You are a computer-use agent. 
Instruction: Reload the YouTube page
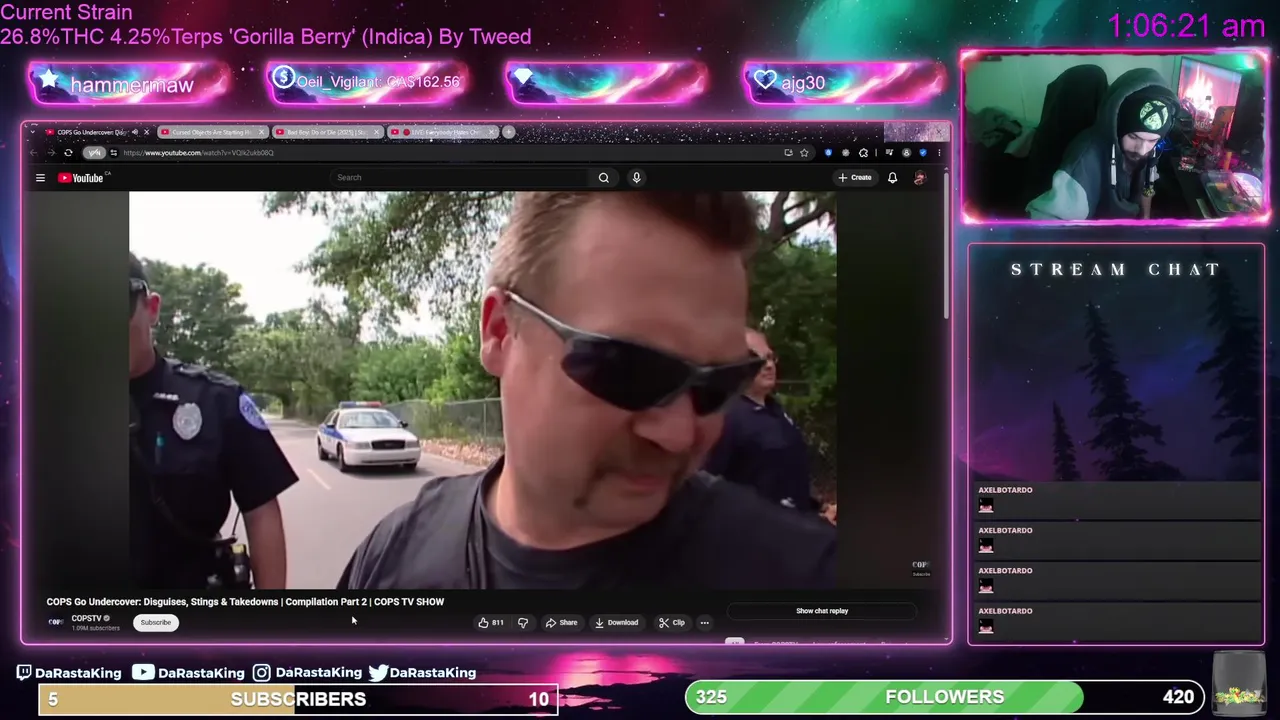pyautogui.click(x=68, y=153)
